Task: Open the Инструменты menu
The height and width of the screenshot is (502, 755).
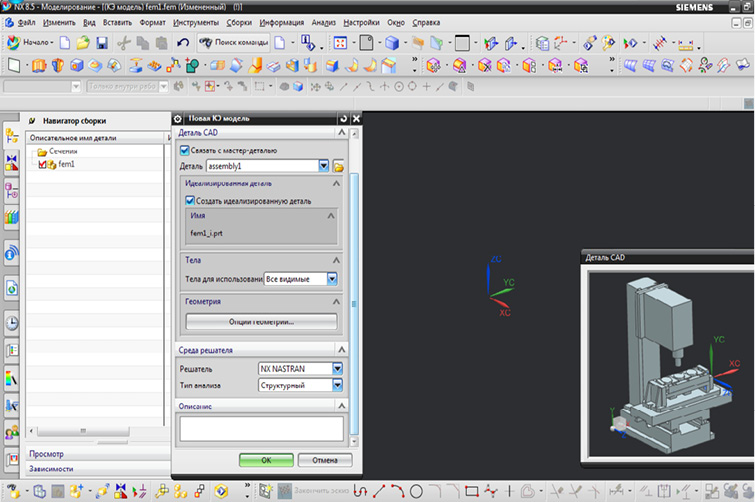Action: [195, 23]
